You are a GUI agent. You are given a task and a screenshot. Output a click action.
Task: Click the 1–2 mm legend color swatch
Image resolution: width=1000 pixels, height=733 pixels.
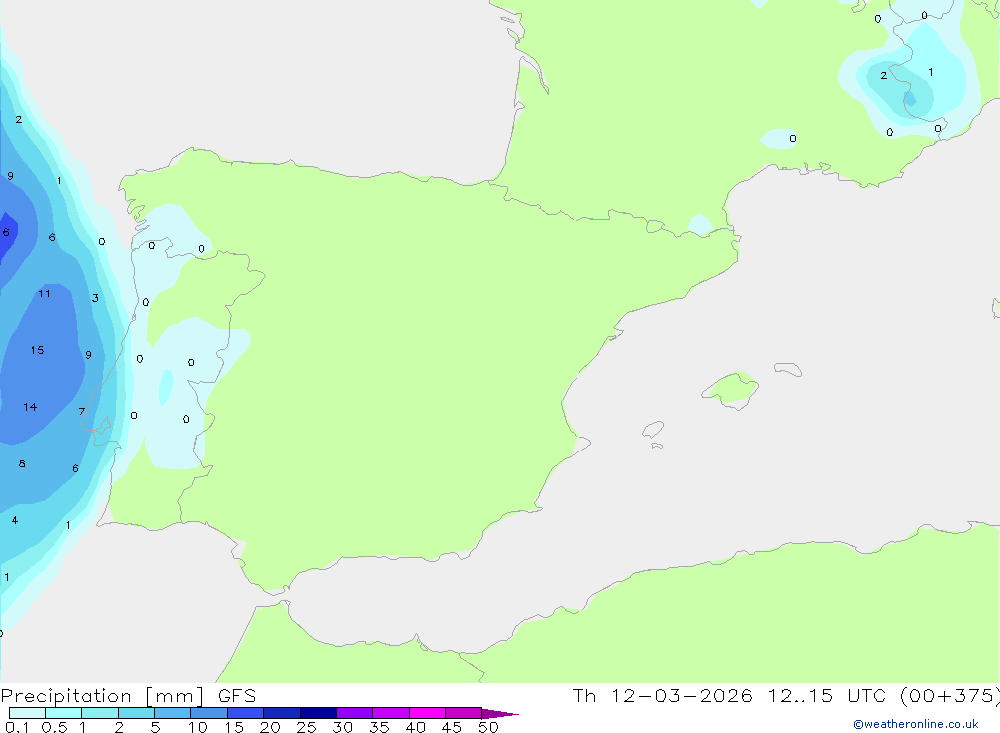click(100, 713)
